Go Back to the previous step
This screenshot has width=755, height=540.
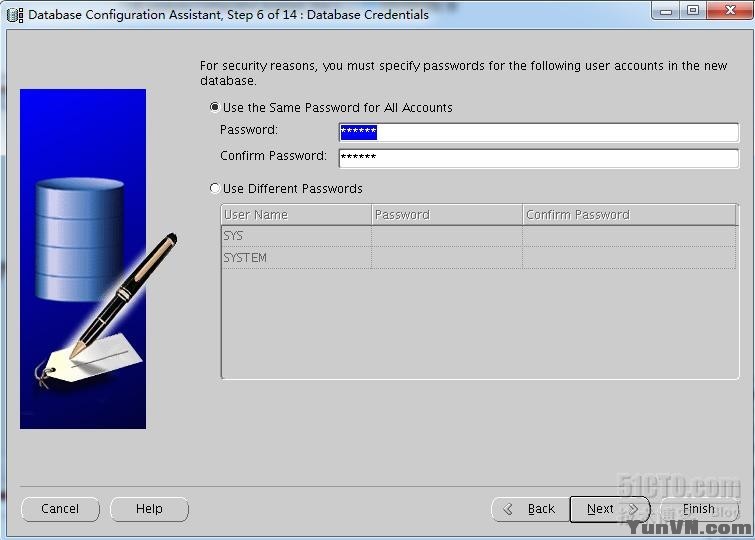pos(530,509)
